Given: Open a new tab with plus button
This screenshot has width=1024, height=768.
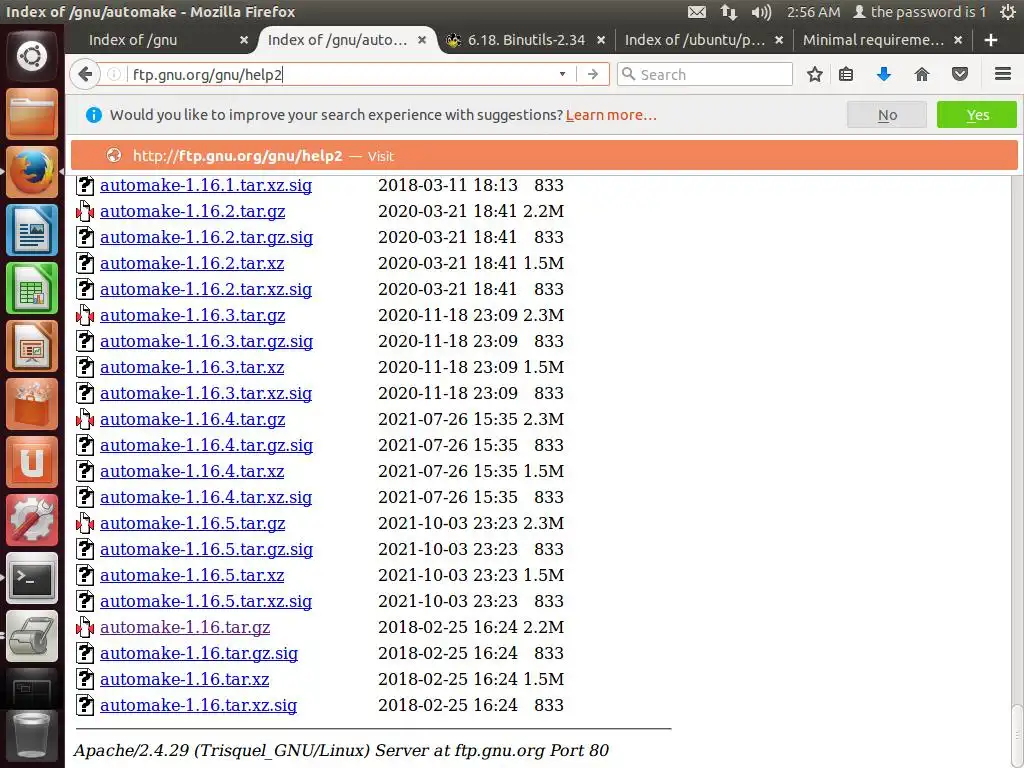Looking at the screenshot, I should [x=991, y=40].
